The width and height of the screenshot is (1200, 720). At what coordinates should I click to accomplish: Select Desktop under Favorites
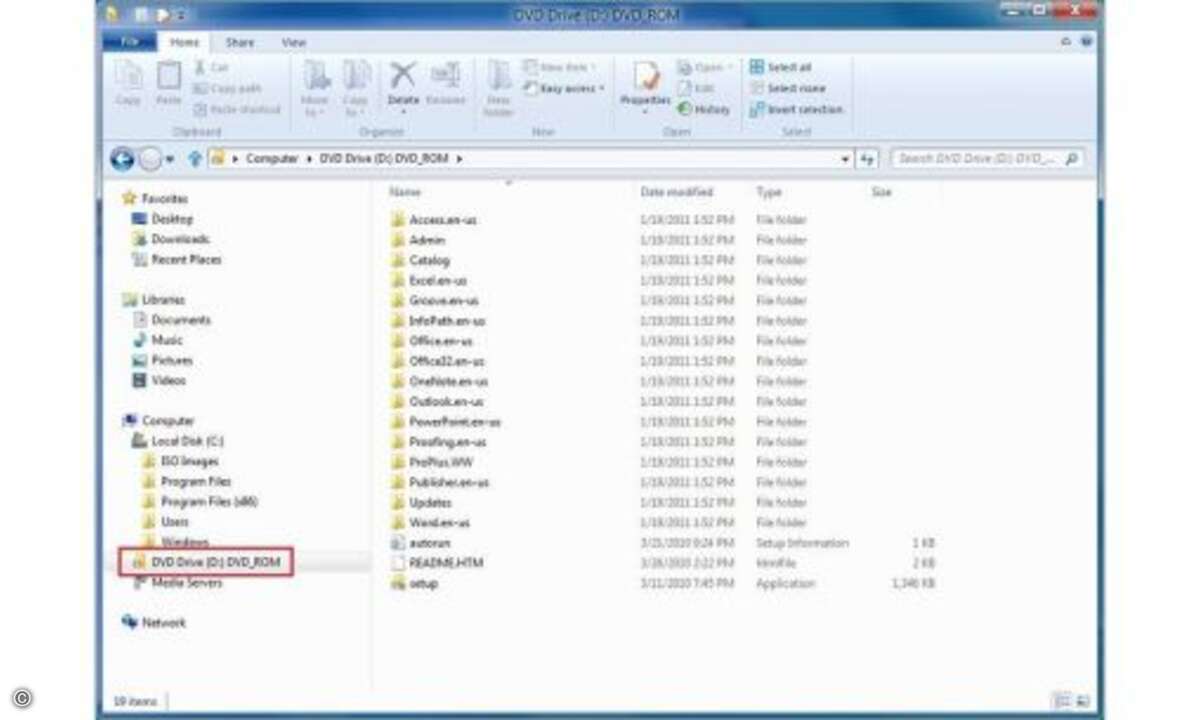(x=163, y=219)
